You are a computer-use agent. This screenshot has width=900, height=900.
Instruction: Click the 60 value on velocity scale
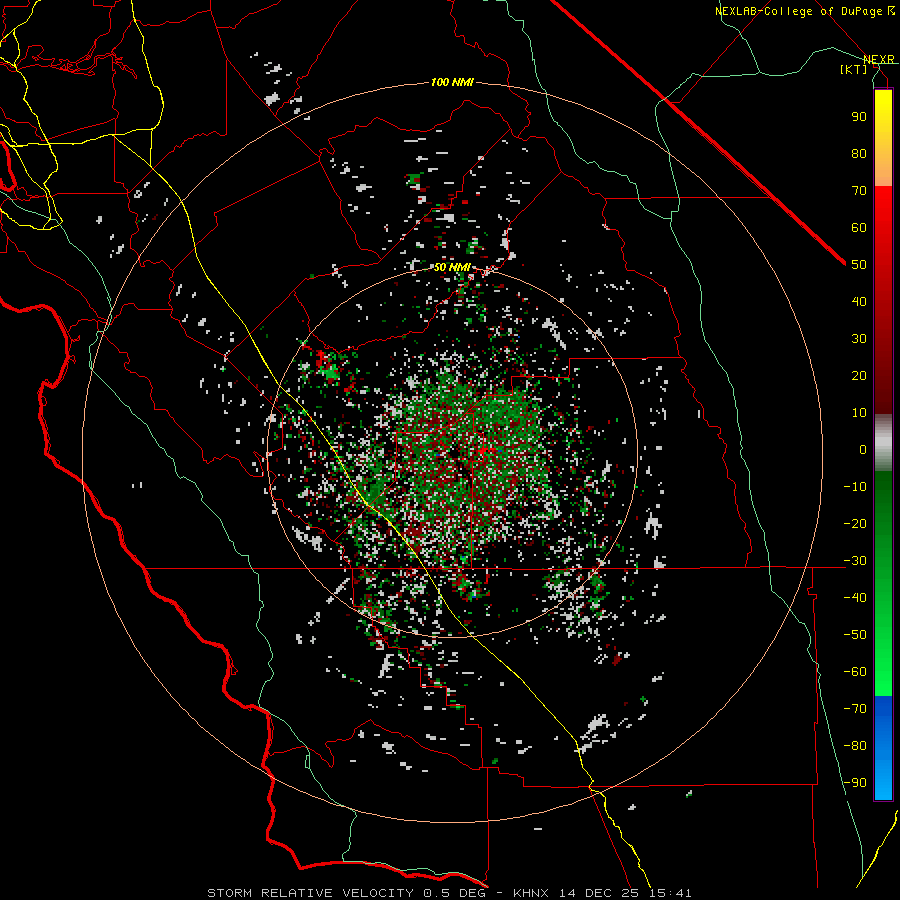tap(859, 228)
